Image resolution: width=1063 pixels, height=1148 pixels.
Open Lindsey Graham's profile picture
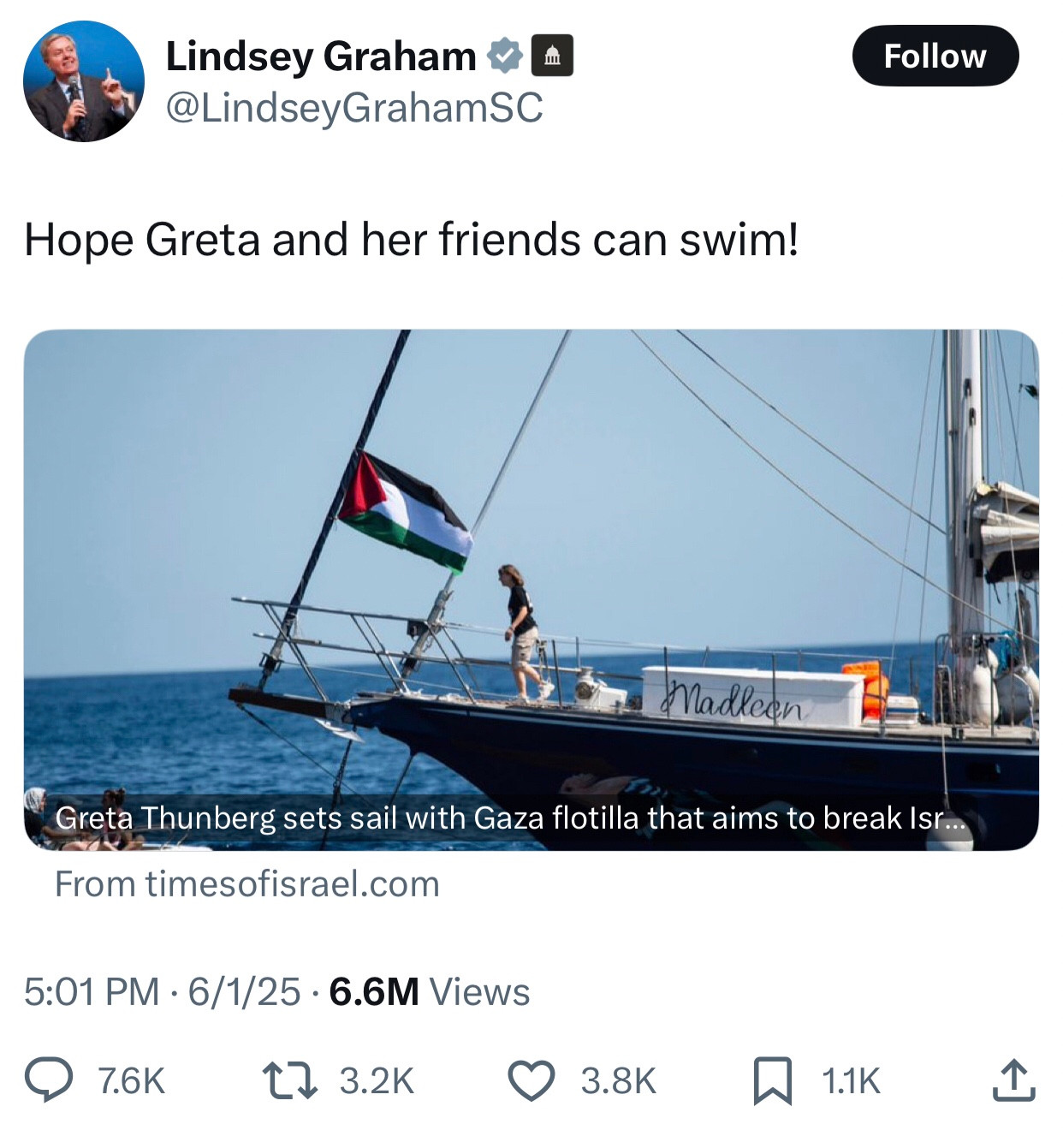click(84, 81)
